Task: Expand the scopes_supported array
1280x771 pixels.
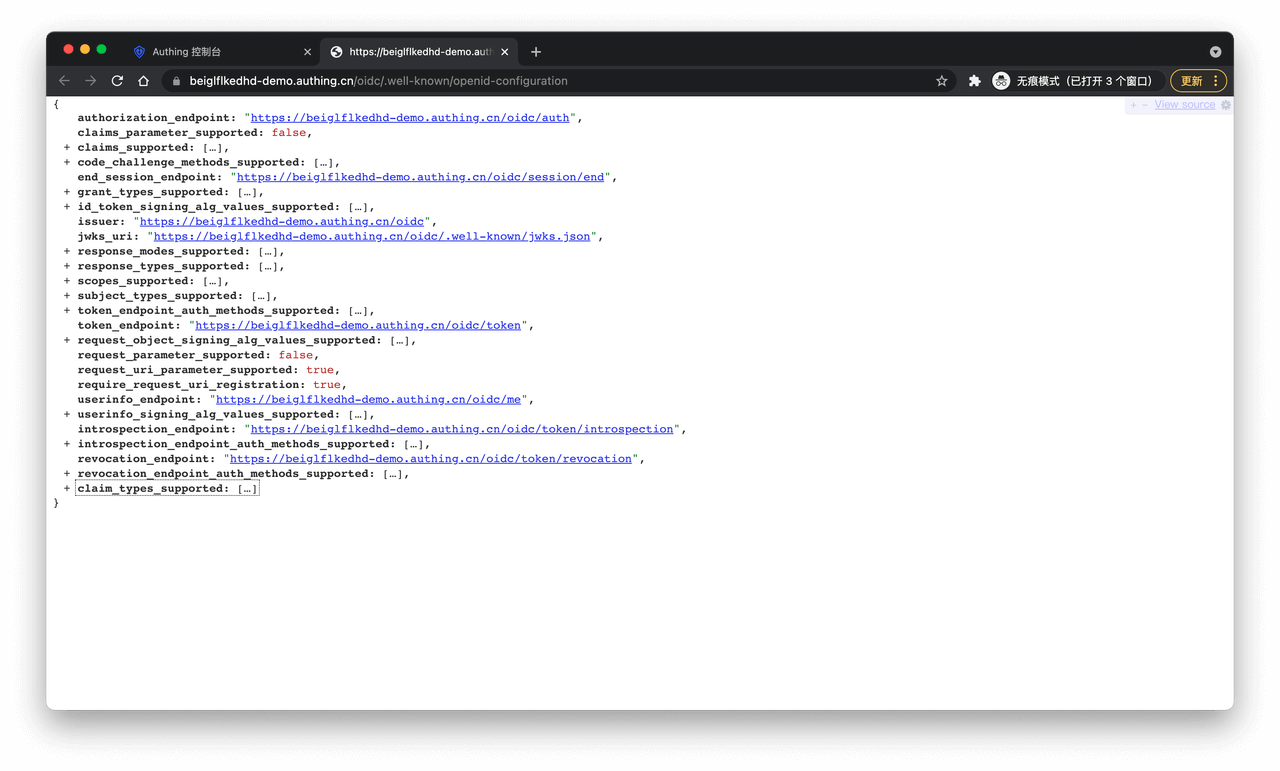Action: [67, 281]
